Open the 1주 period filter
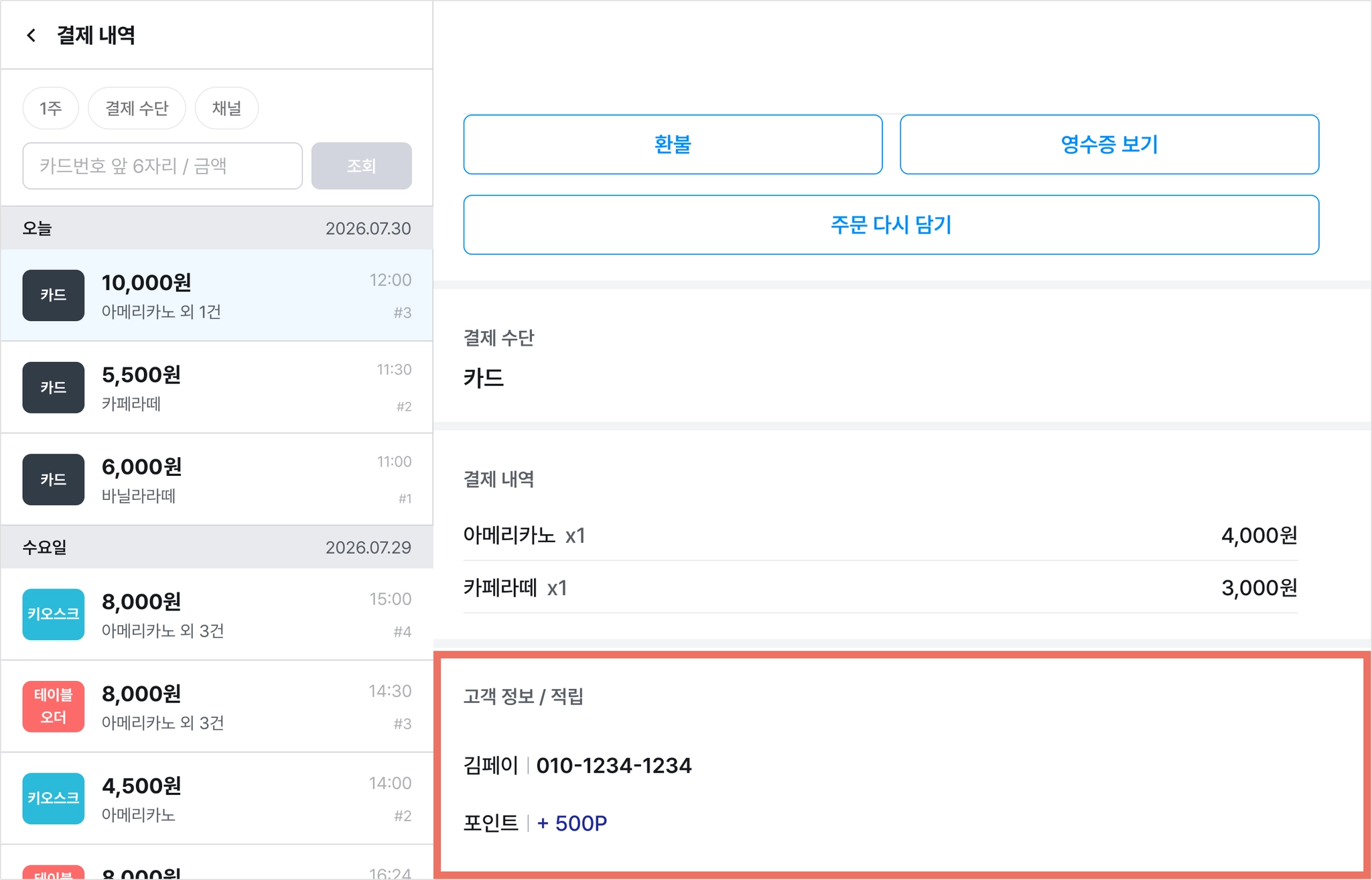 click(51, 108)
